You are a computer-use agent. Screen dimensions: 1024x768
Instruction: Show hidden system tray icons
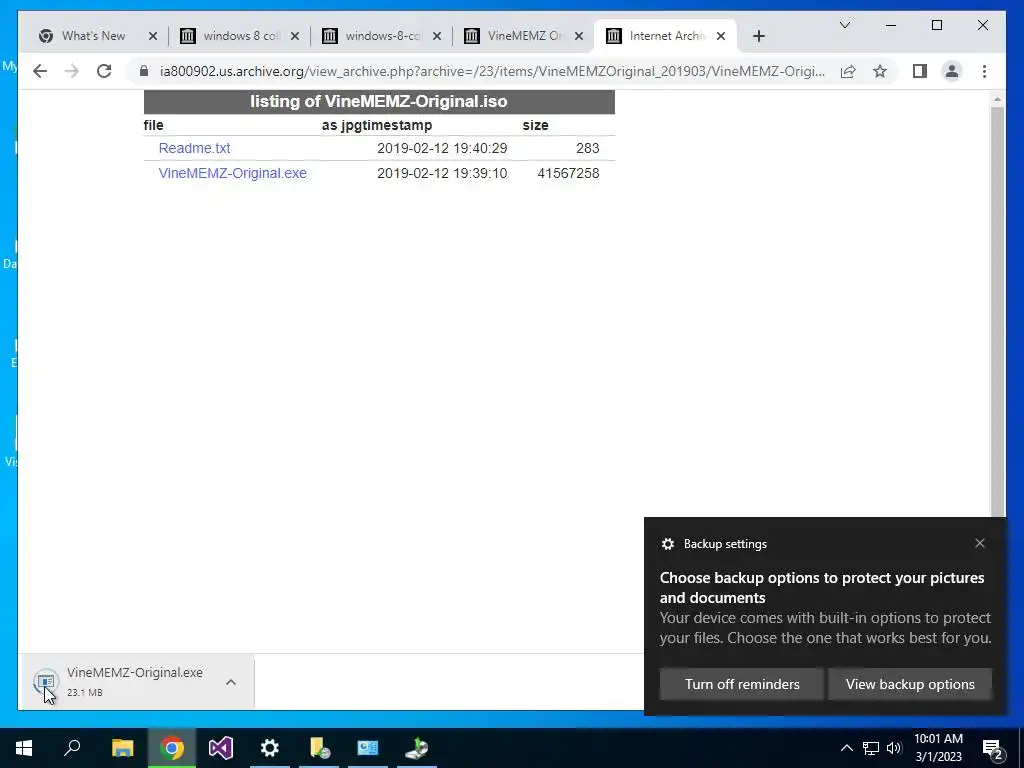(x=846, y=748)
